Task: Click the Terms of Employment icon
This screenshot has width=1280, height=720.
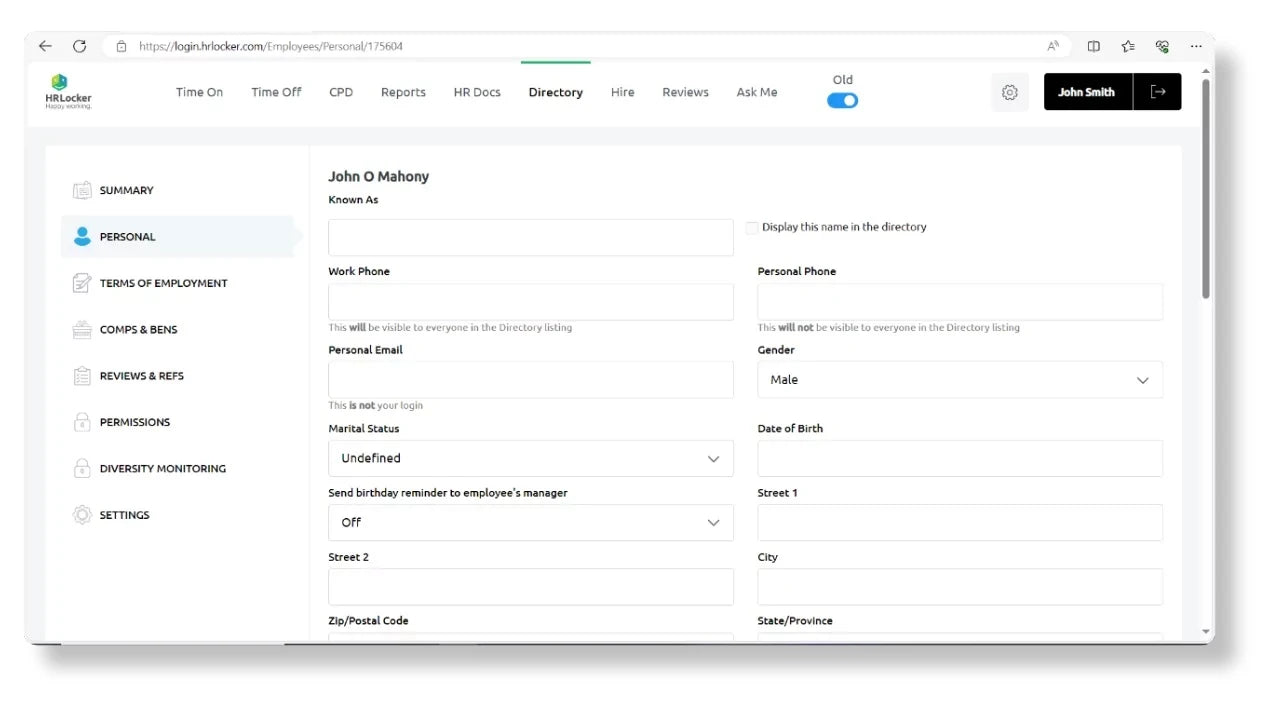Action: tap(82, 283)
